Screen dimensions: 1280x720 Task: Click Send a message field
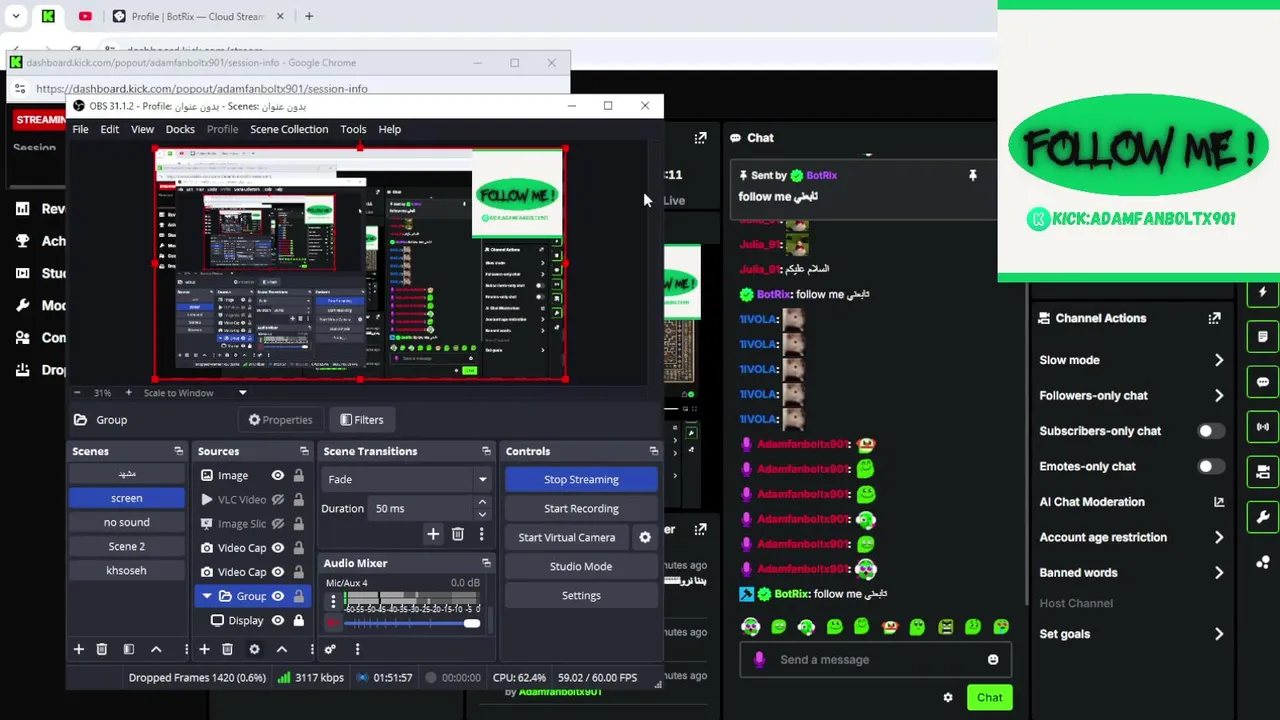point(875,660)
